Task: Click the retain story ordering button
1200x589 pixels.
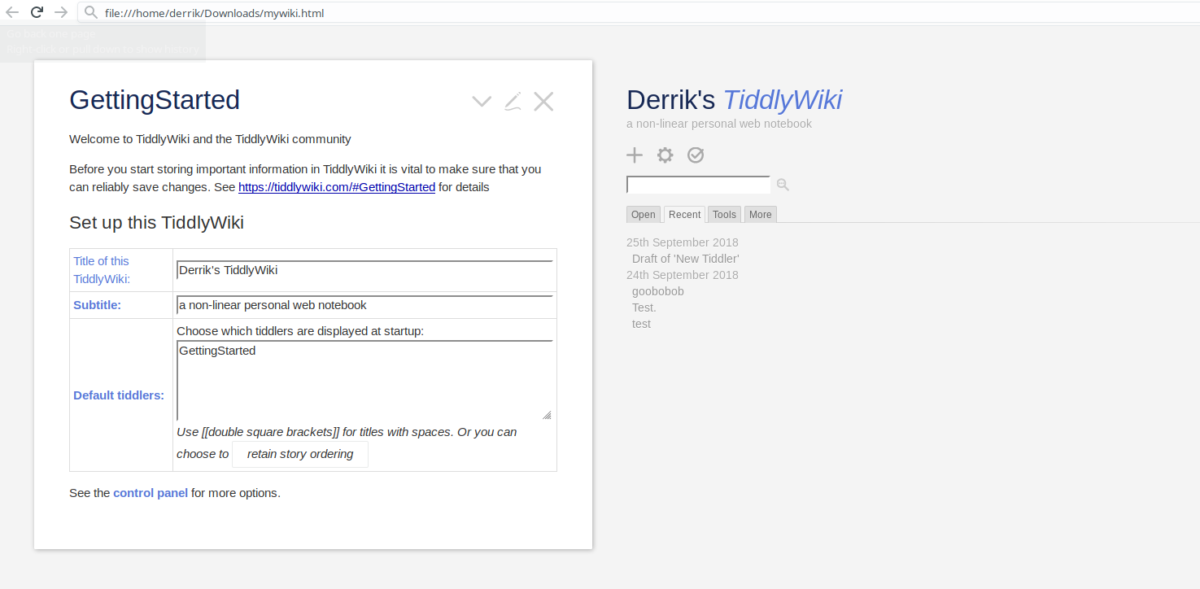Action: coord(300,454)
